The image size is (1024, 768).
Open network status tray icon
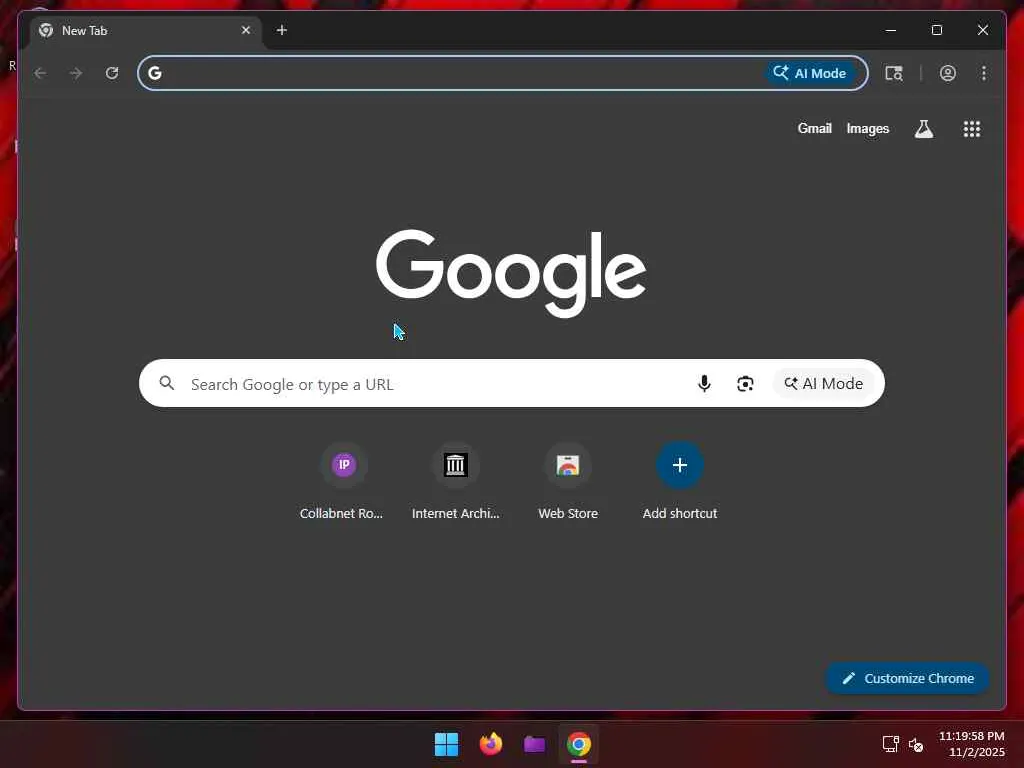[890, 744]
